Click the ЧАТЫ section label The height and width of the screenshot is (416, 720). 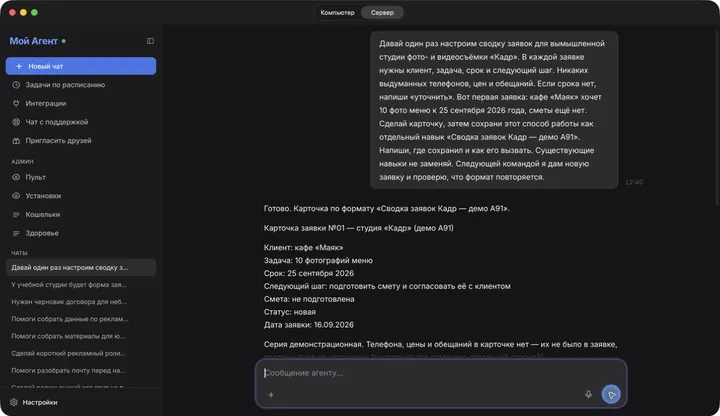pos(19,253)
